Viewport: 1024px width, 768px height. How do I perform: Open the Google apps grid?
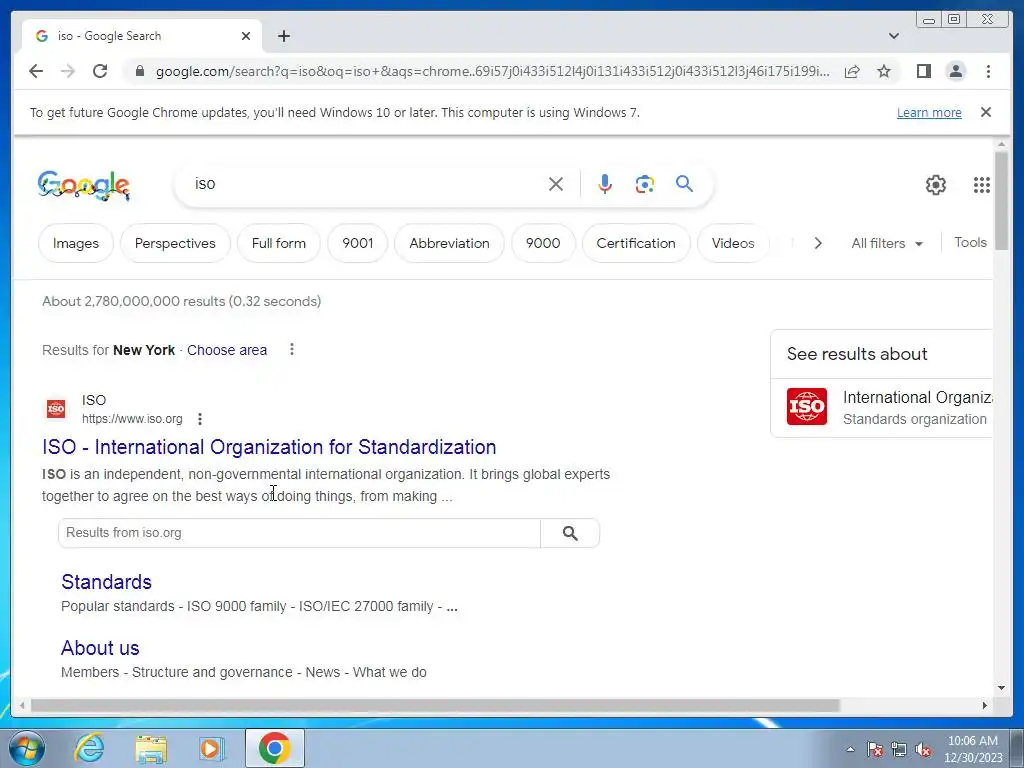click(x=981, y=185)
